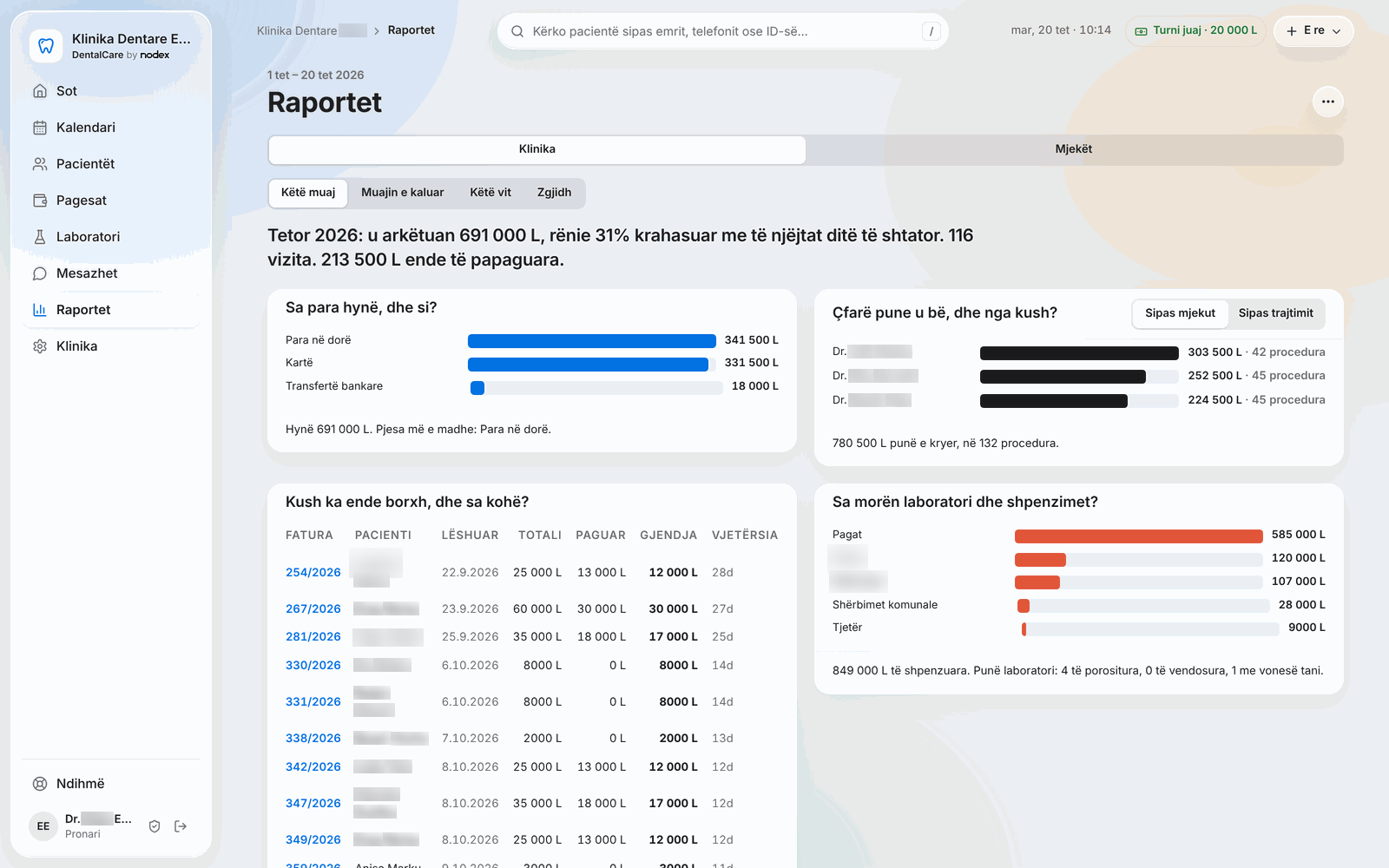The height and width of the screenshot is (868, 1389).
Task: Switch to the Mjekët tab
Action: coord(1074,149)
